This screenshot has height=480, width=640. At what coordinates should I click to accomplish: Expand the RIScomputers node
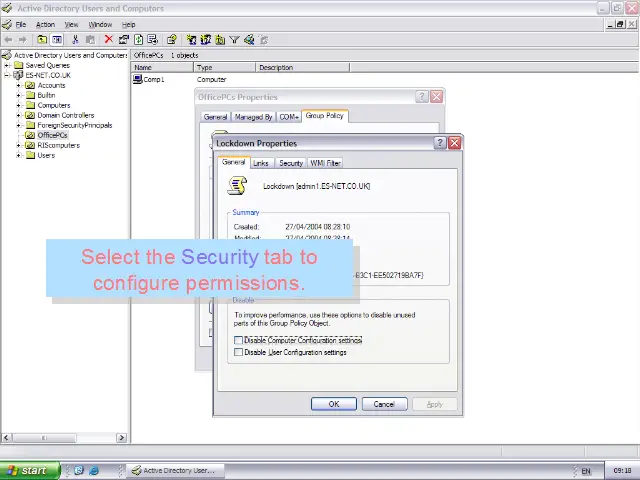pyautogui.click(x=18, y=145)
